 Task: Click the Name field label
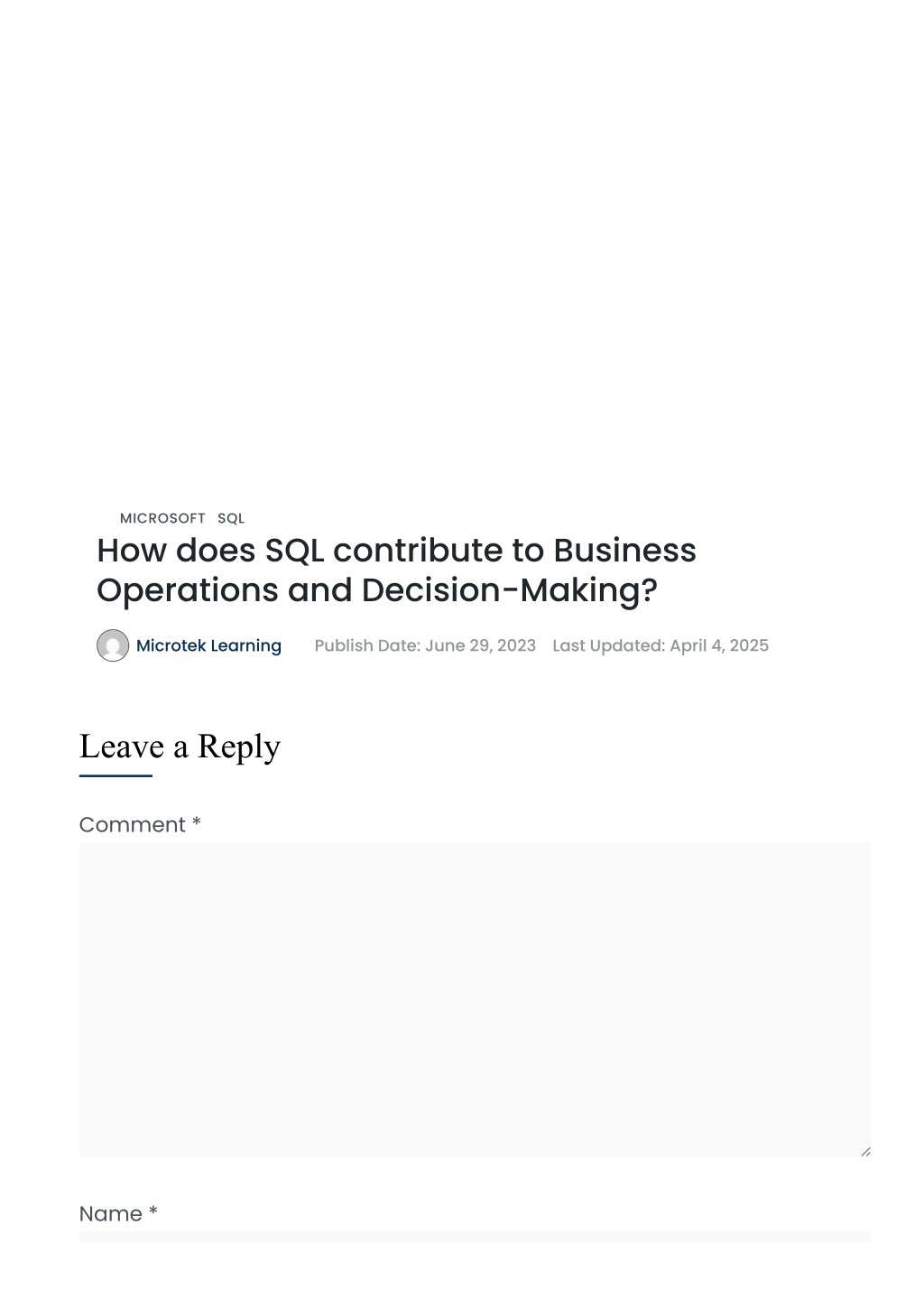coord(118,1213)
